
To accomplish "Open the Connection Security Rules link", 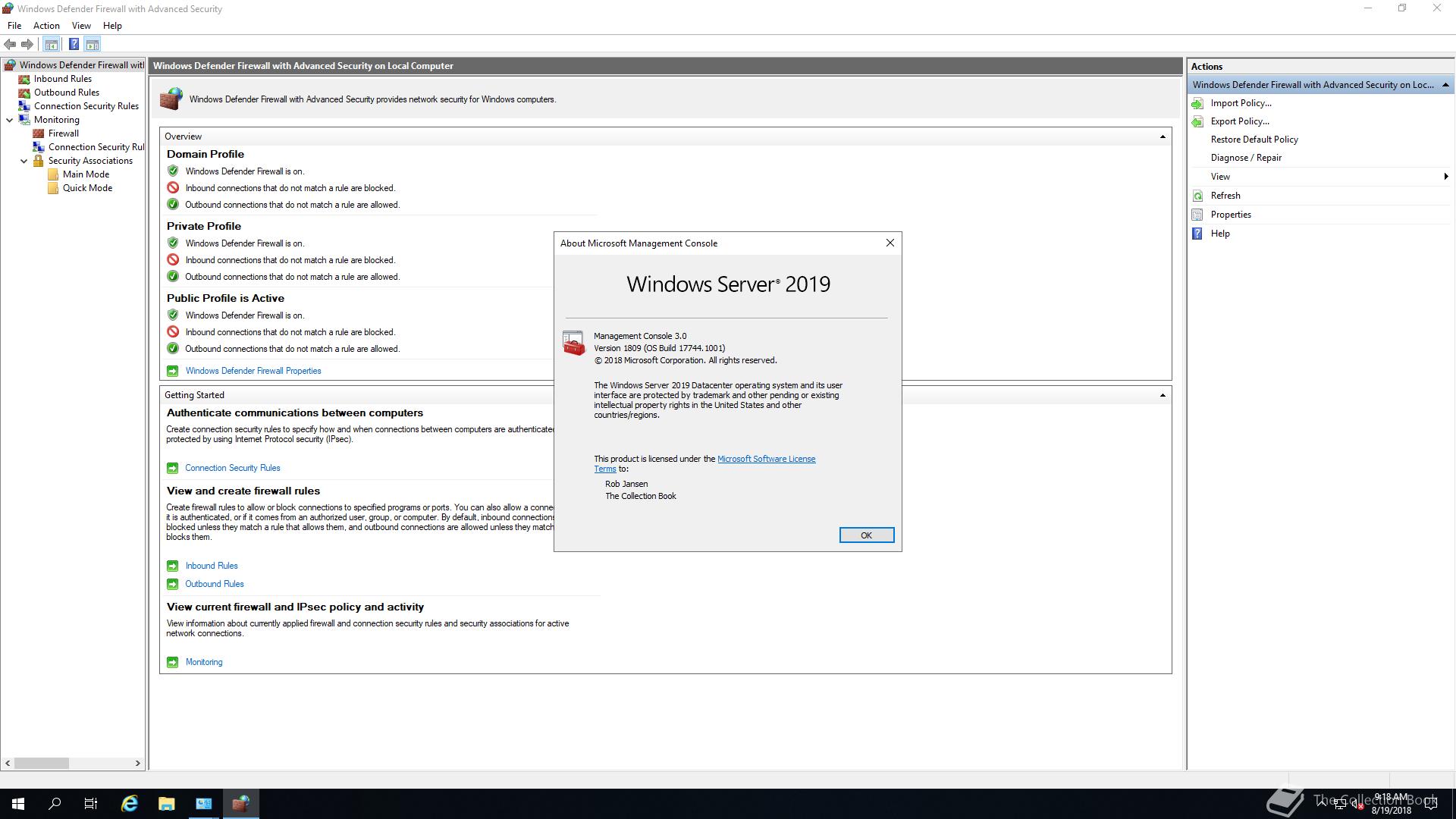I will pyautogui.click(x=233, y=468).
